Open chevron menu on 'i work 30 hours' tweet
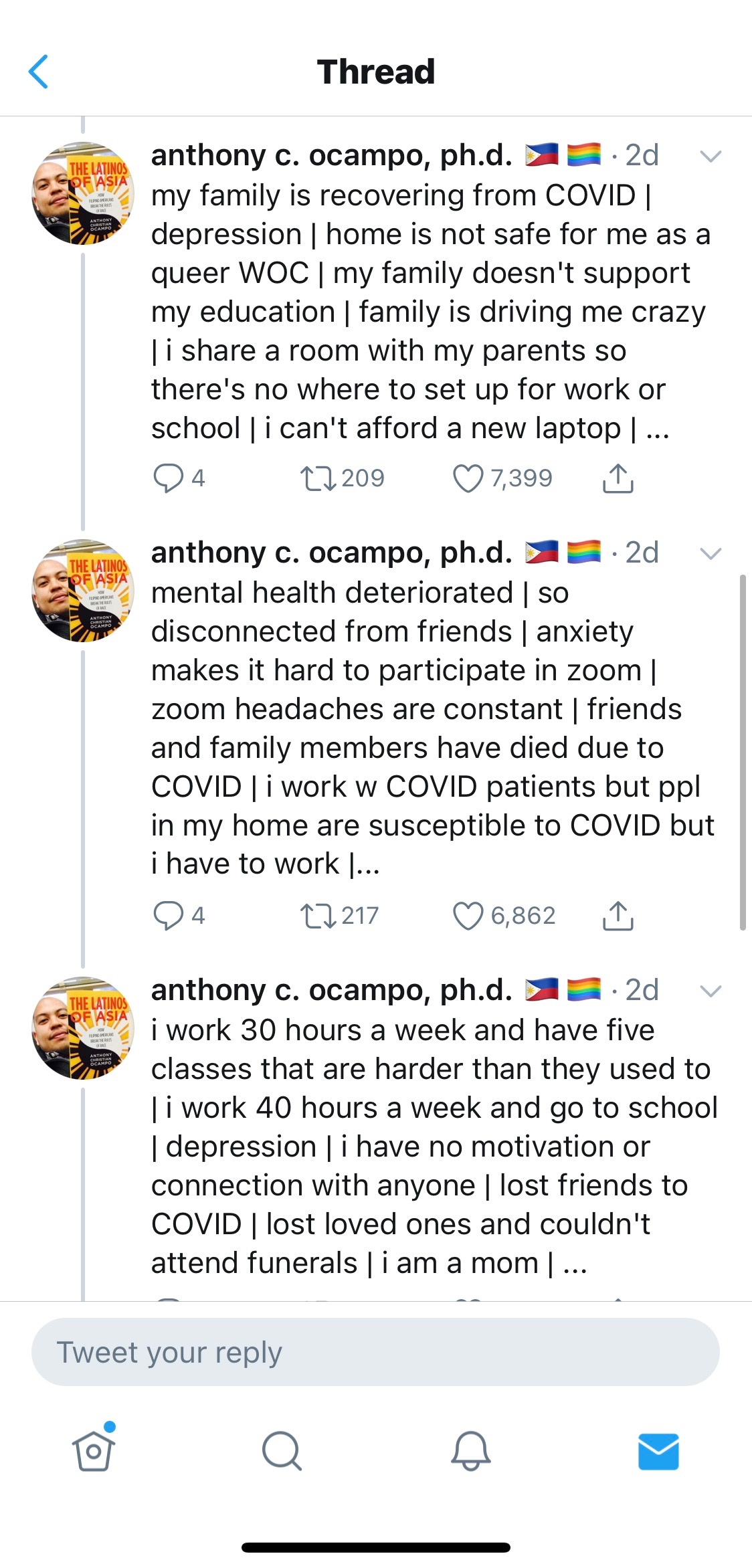752x1568 pixels. 710,991
